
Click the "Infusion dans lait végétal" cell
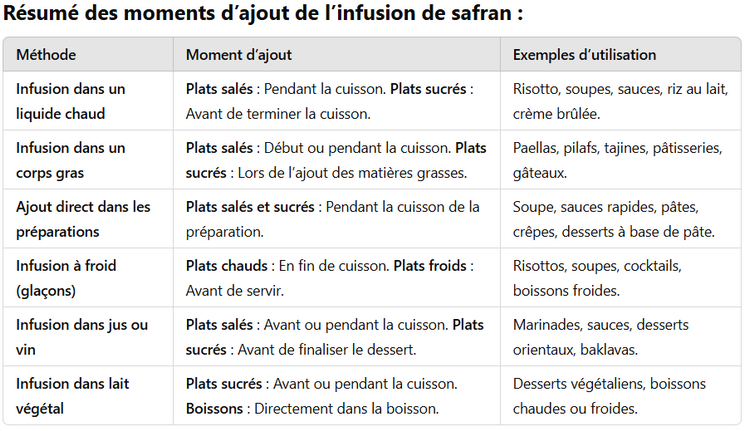[72, 396]
